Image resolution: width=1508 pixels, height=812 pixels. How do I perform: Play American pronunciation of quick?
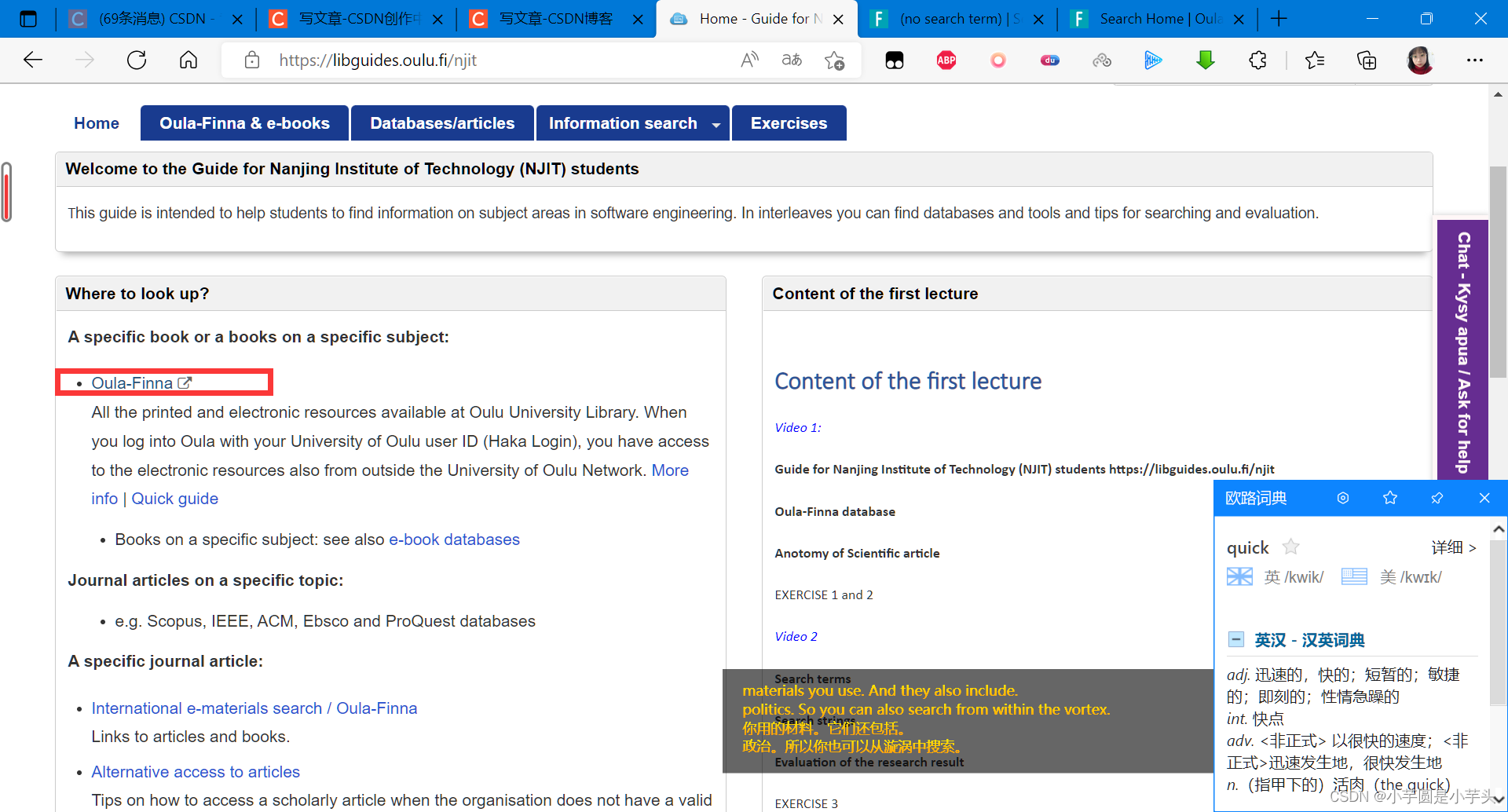pos(1354,576)
